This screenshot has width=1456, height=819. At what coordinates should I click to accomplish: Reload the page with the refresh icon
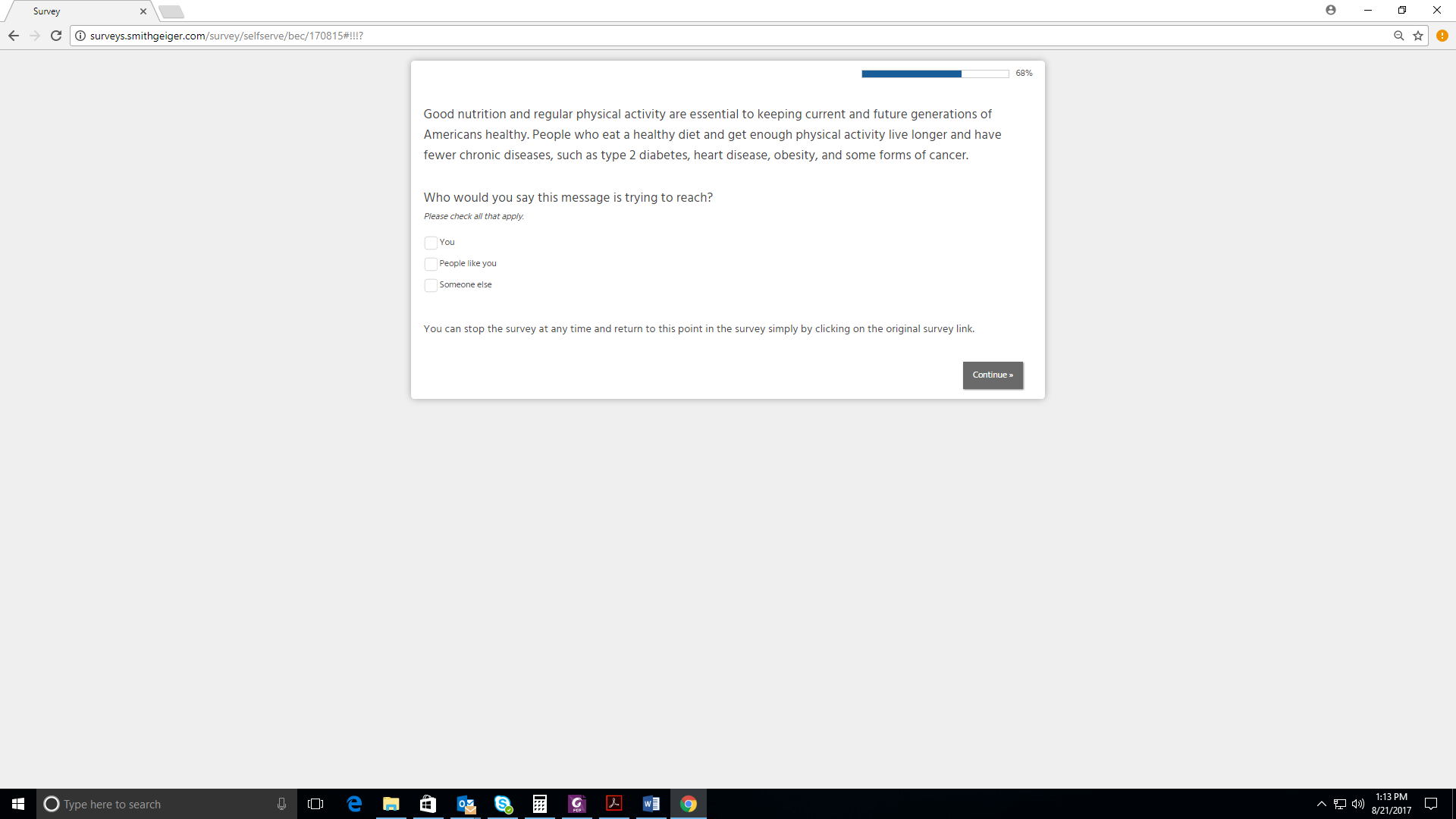tap(56, 36)
